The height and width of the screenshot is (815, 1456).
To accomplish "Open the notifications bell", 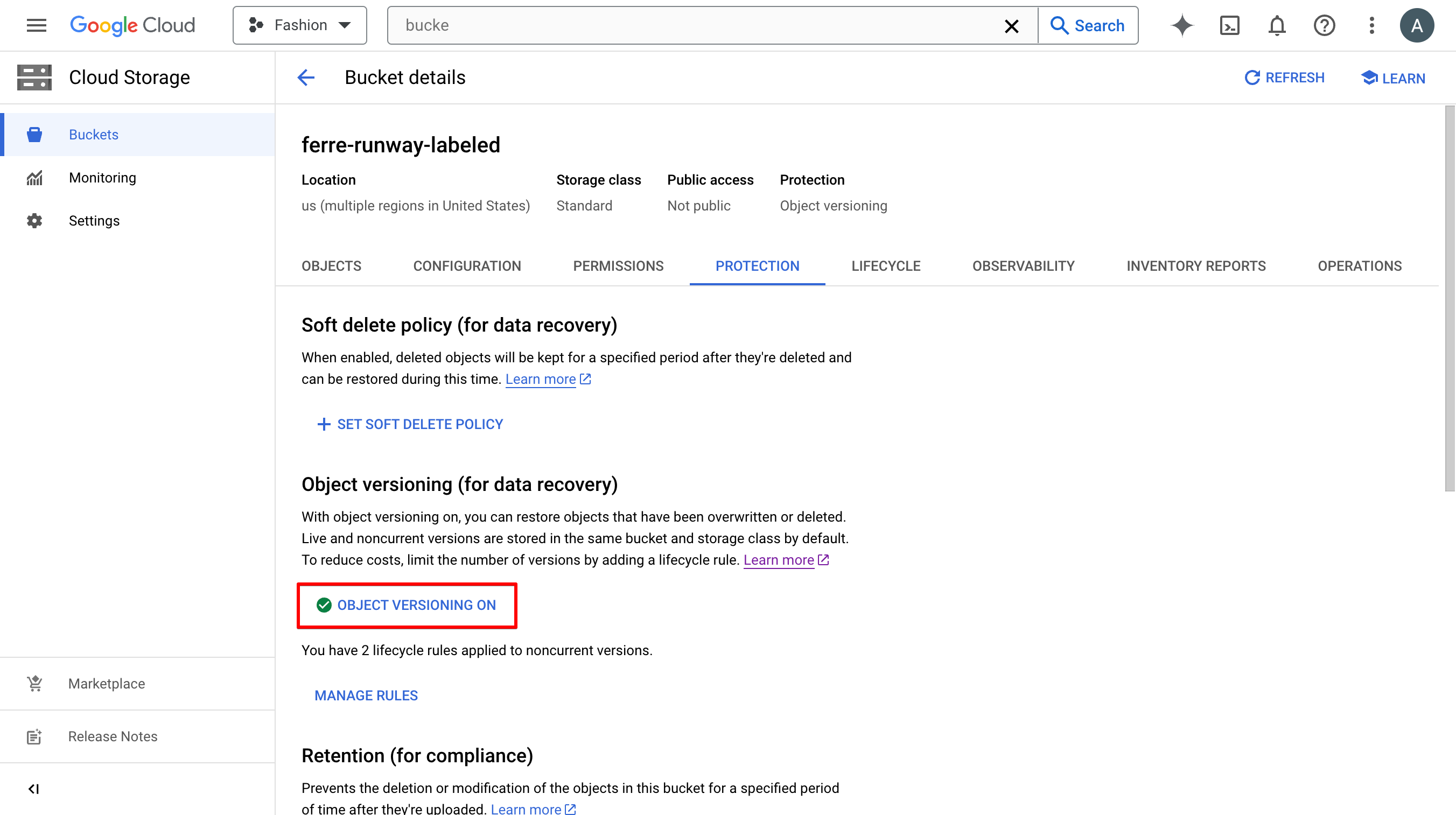I will tap(1277, 25).
